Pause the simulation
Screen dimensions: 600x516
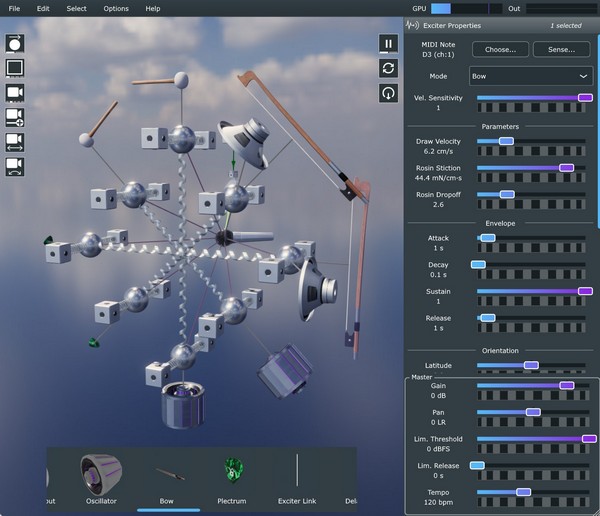pos(388,43)
